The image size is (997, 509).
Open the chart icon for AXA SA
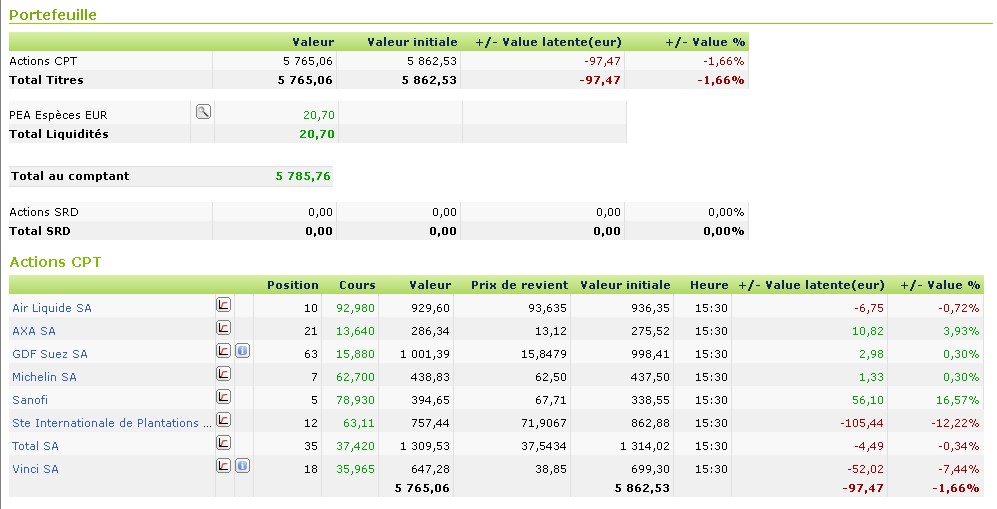coord(224,328)
